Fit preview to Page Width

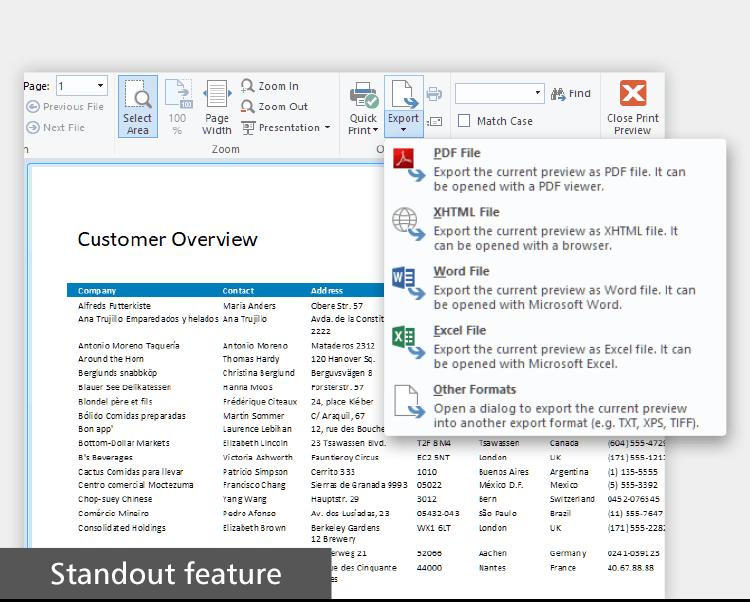pyautogui.click(x=217, y=107)
